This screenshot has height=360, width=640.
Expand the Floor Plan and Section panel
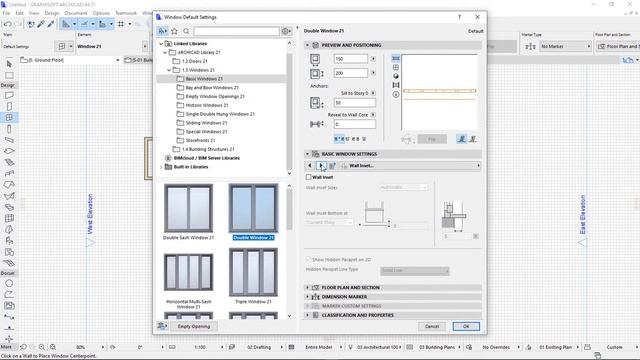(x=307, y=287)
